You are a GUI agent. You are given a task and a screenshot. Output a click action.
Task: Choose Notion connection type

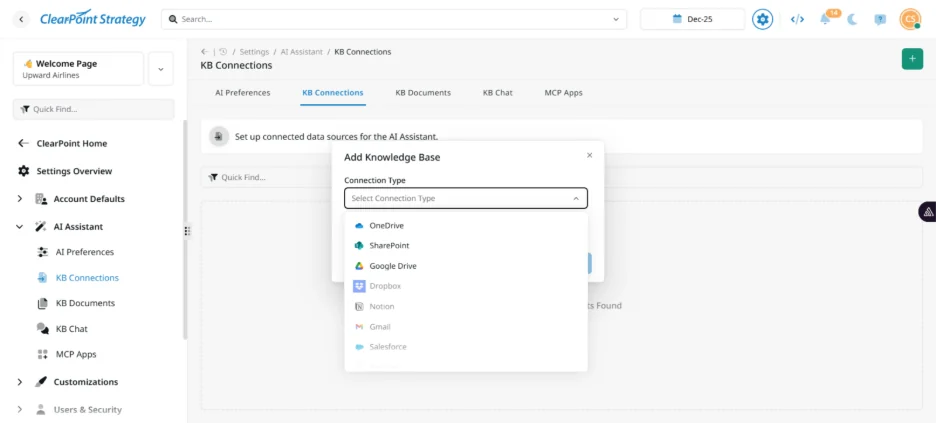coord(466,306)
